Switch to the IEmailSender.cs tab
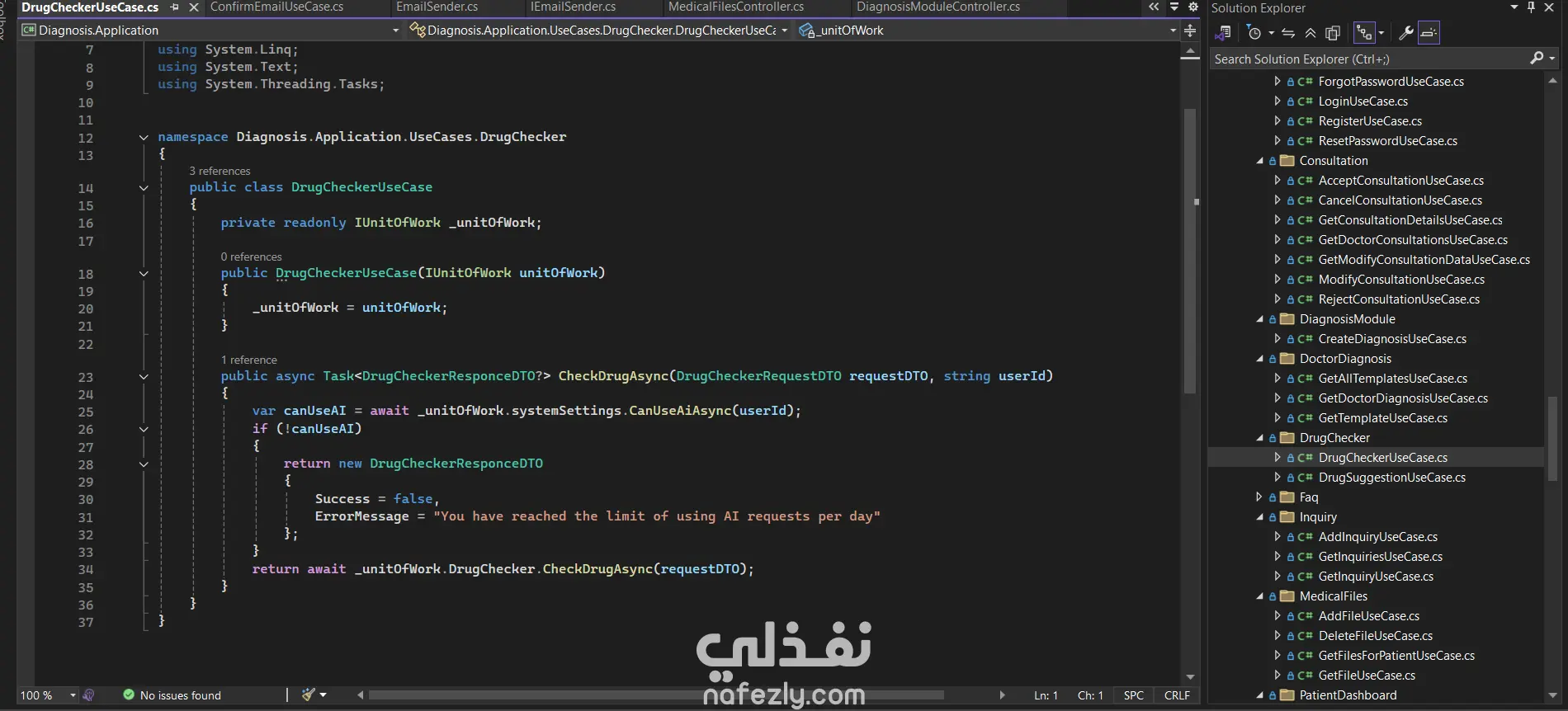Viewport: 1568px width, 711px height. pos(573,7)
